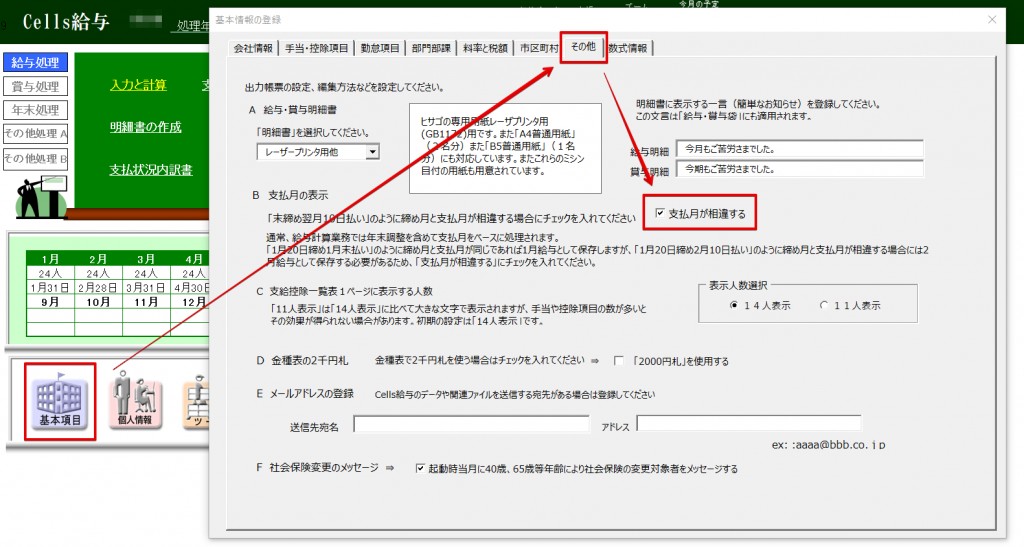Screen dimensions: 1024x547
Task: Select the 14人表示 radio option
Action: (x=735, y=306)
